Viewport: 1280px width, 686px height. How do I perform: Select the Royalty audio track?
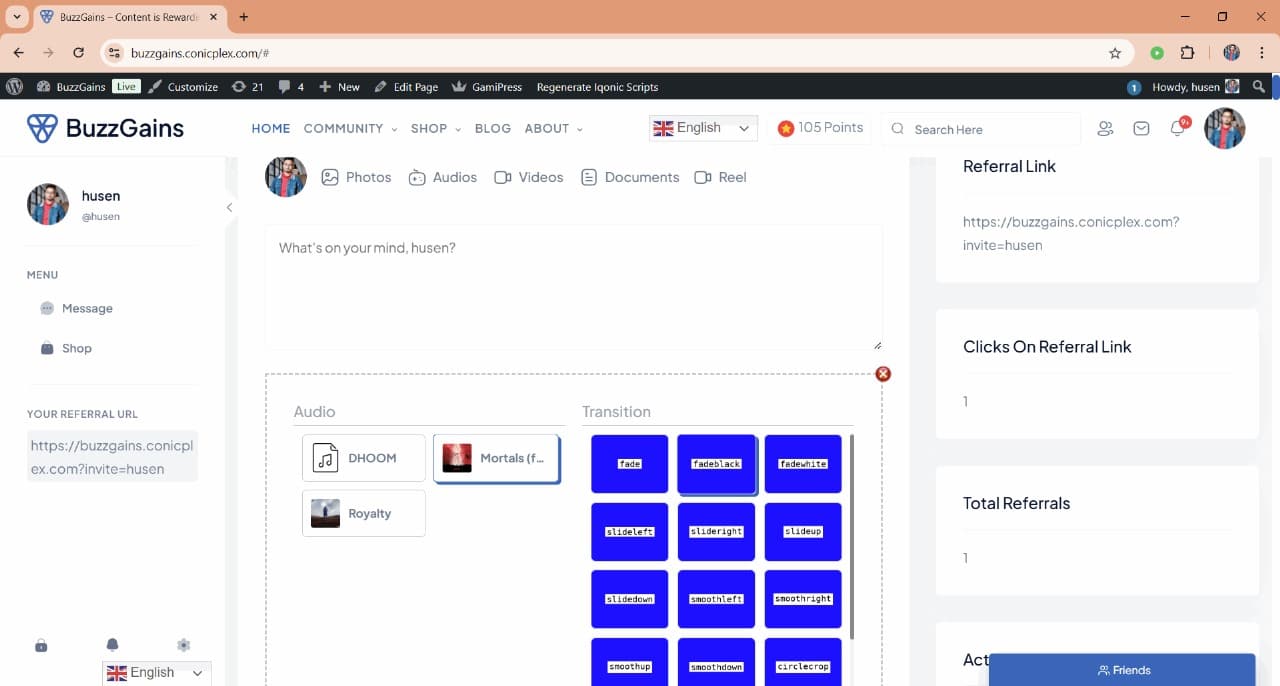[364, 514]
